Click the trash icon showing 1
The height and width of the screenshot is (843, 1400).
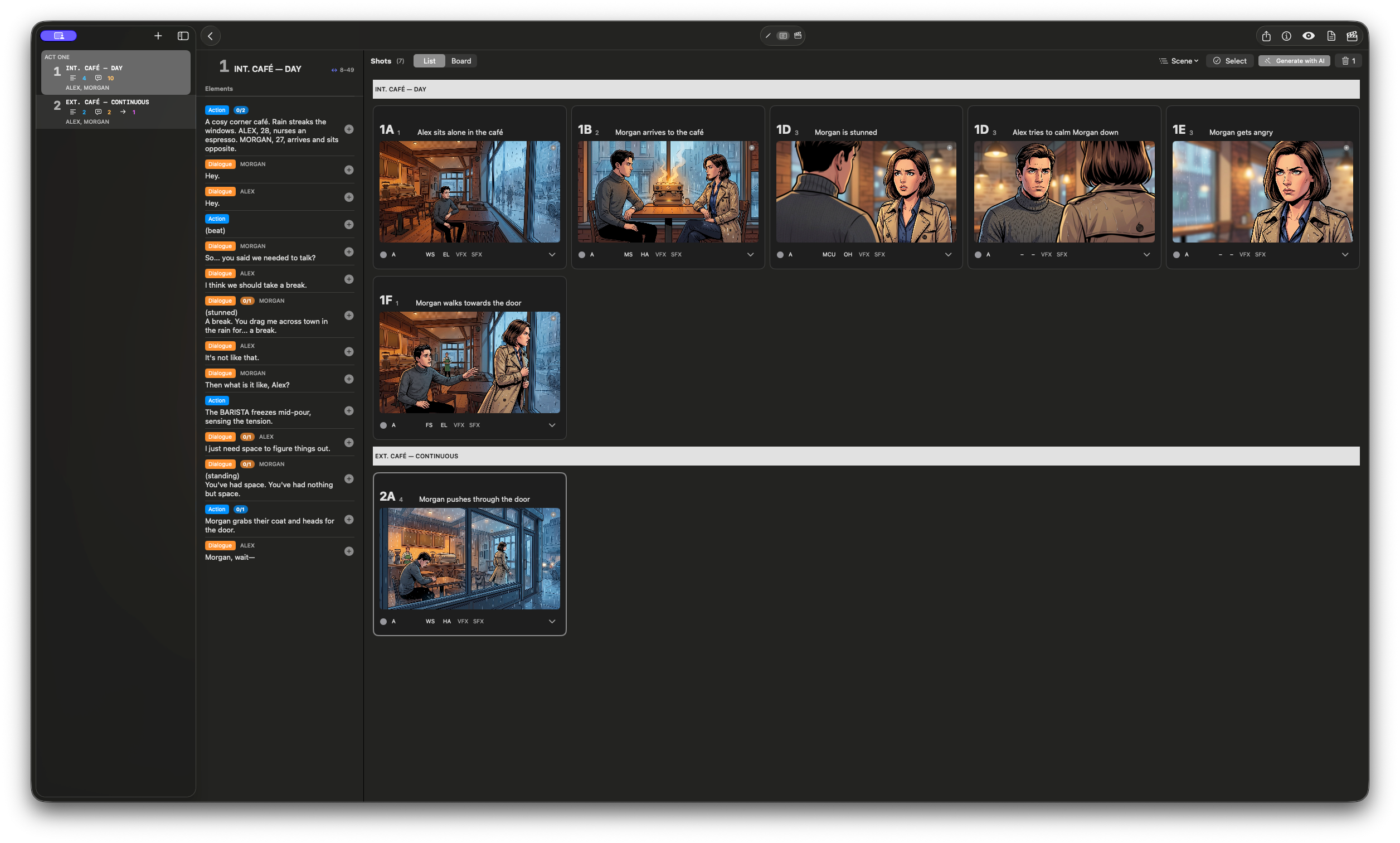coord(1349,61)
